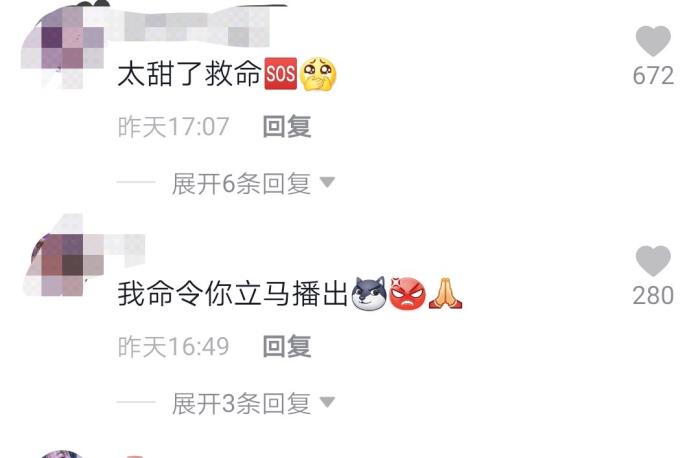Like the comment with 280 likes
The width and height of the screenshot is (700, 458).
[x=653, y=261]
